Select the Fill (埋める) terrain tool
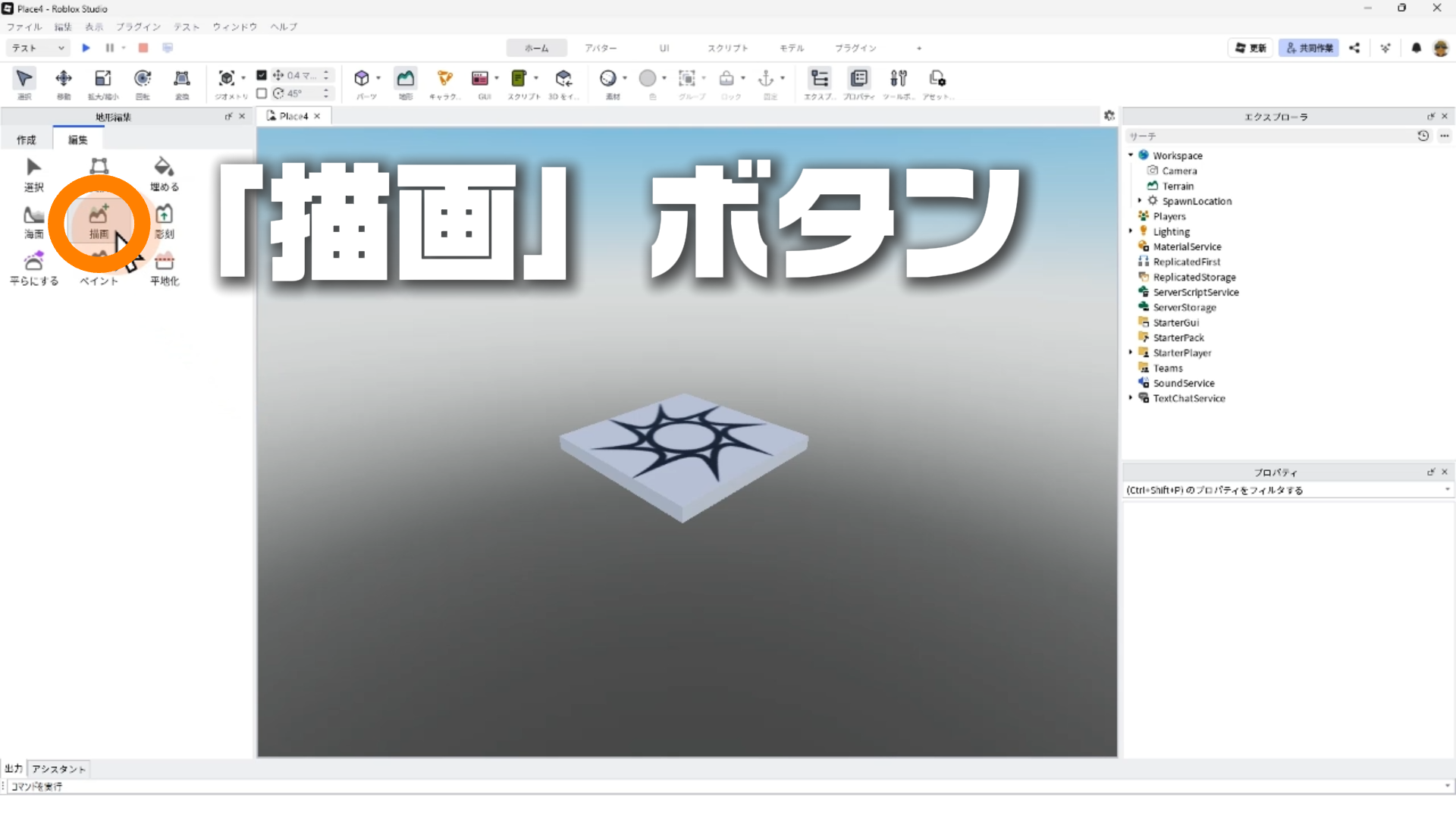The height and width of the screenshot is (819, 1456). coord(164,174)
